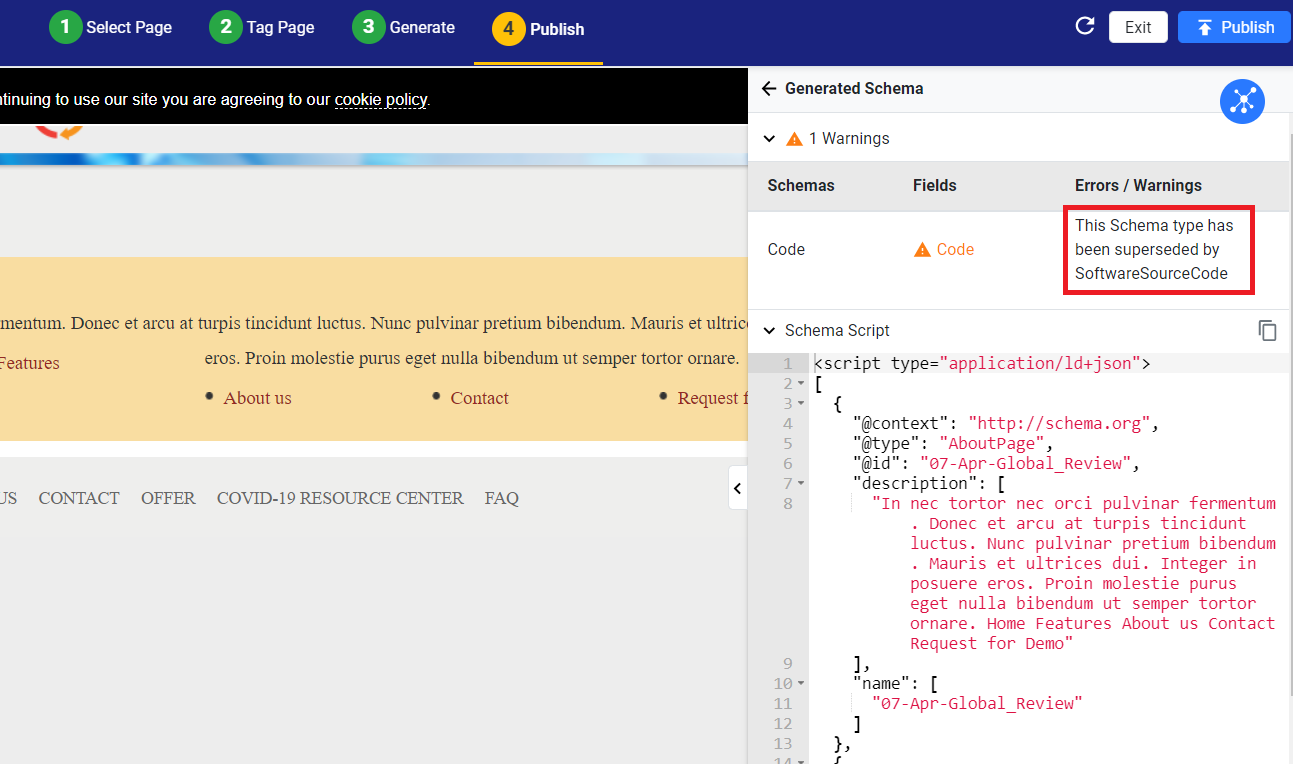Click the refresh icon beside Exit
Screen dimensions: 1293x764
1084,27
